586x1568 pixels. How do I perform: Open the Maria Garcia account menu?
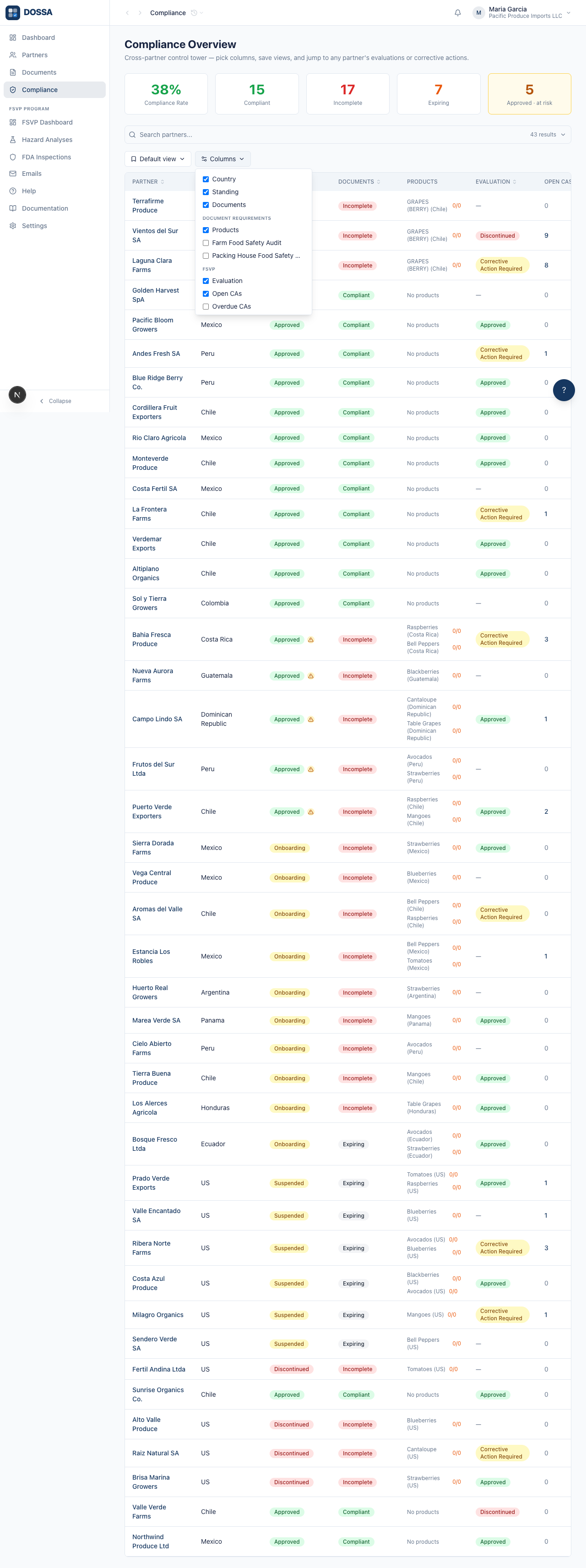tap(522, 13)
